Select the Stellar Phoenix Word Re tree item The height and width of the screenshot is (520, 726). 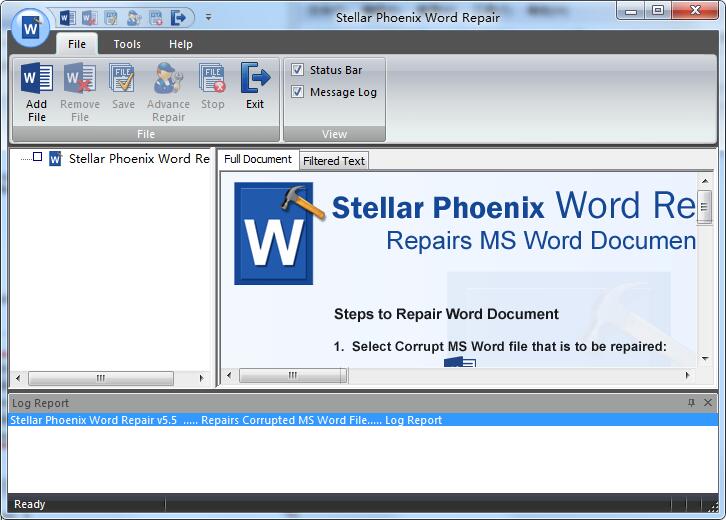tap(139, 159)
